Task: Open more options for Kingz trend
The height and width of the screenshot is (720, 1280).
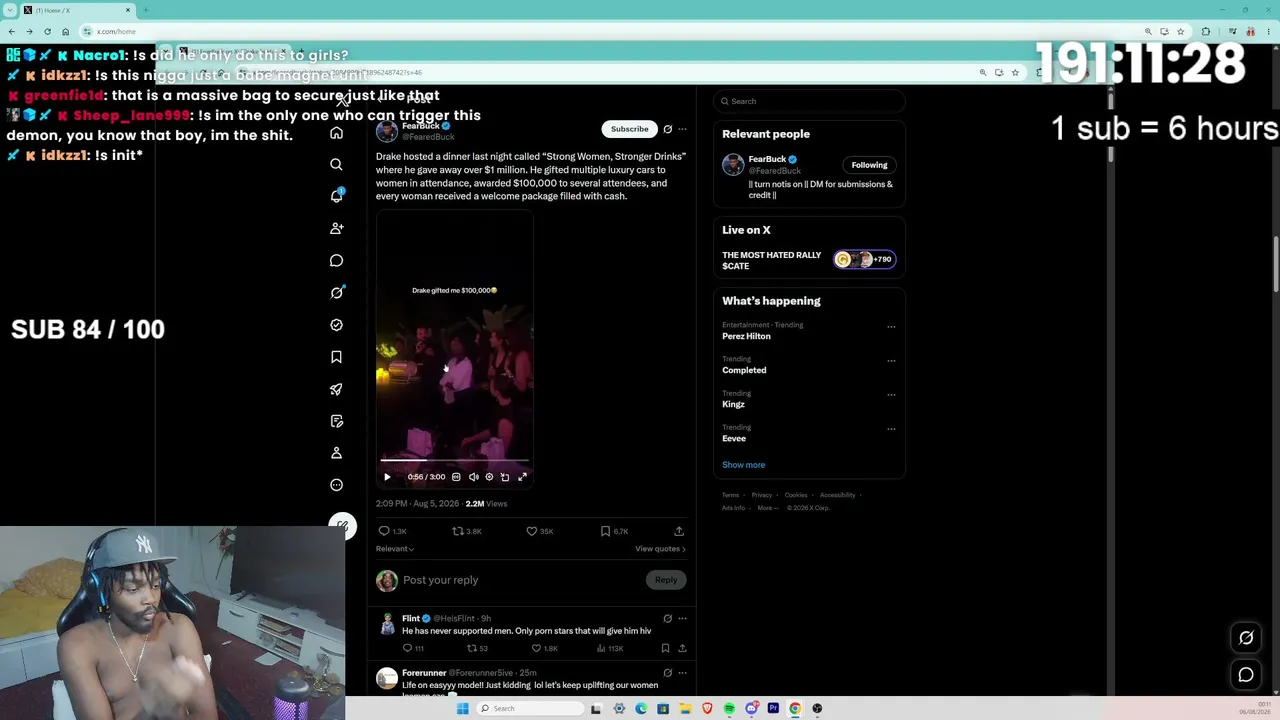Action: [891, 395]
